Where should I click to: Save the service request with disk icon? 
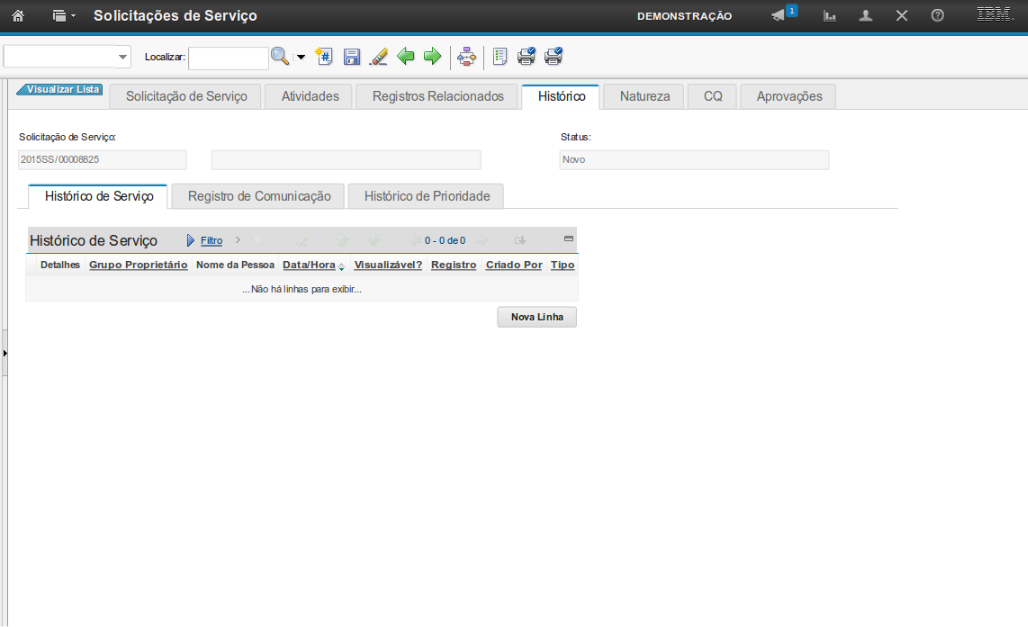coord(352,57)
